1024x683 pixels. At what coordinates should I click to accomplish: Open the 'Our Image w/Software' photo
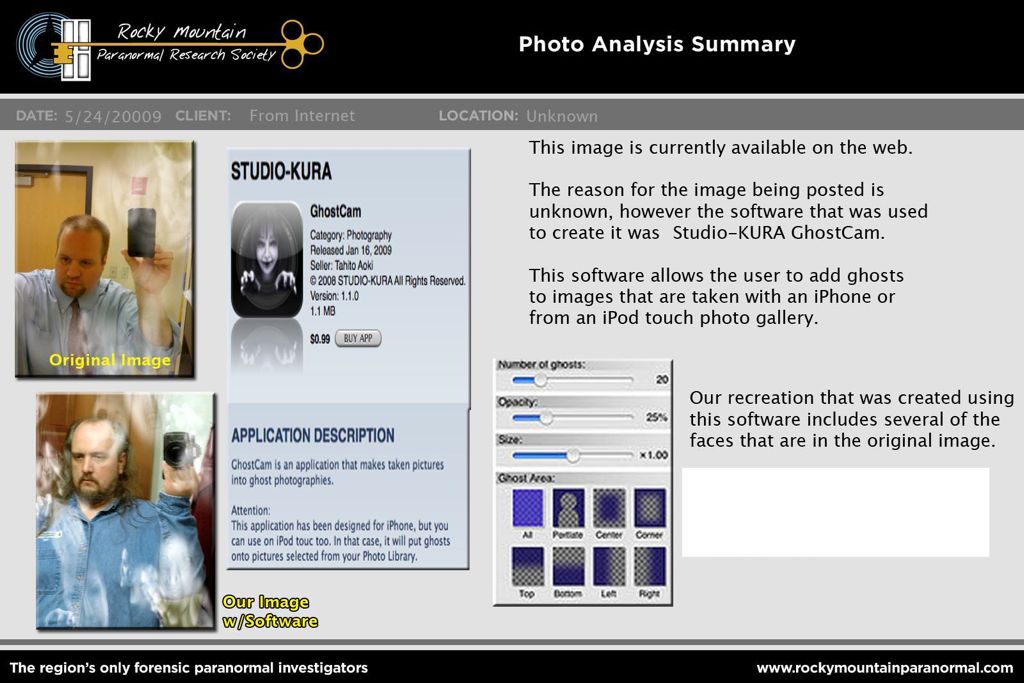point(125,510)
